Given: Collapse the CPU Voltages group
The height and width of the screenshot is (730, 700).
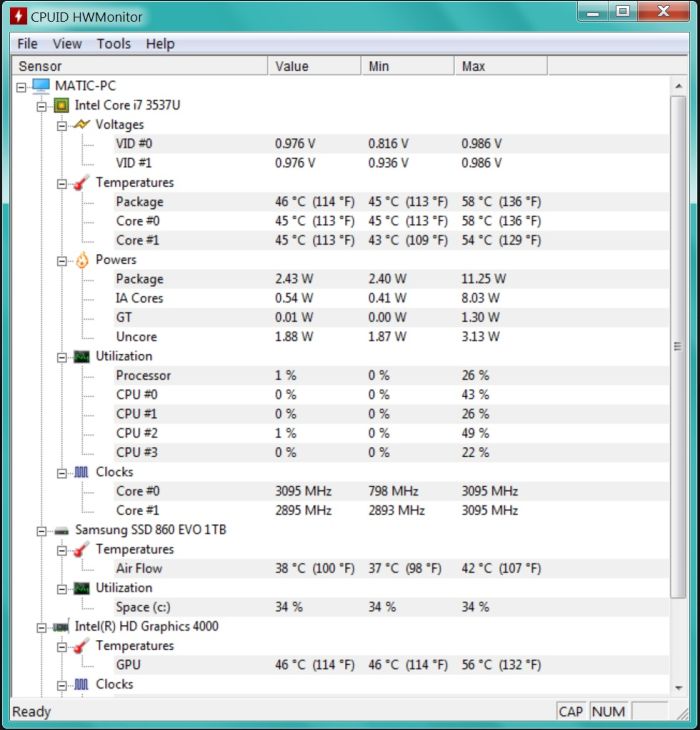Looking at the screenshot, I should [x=62, y=126].
